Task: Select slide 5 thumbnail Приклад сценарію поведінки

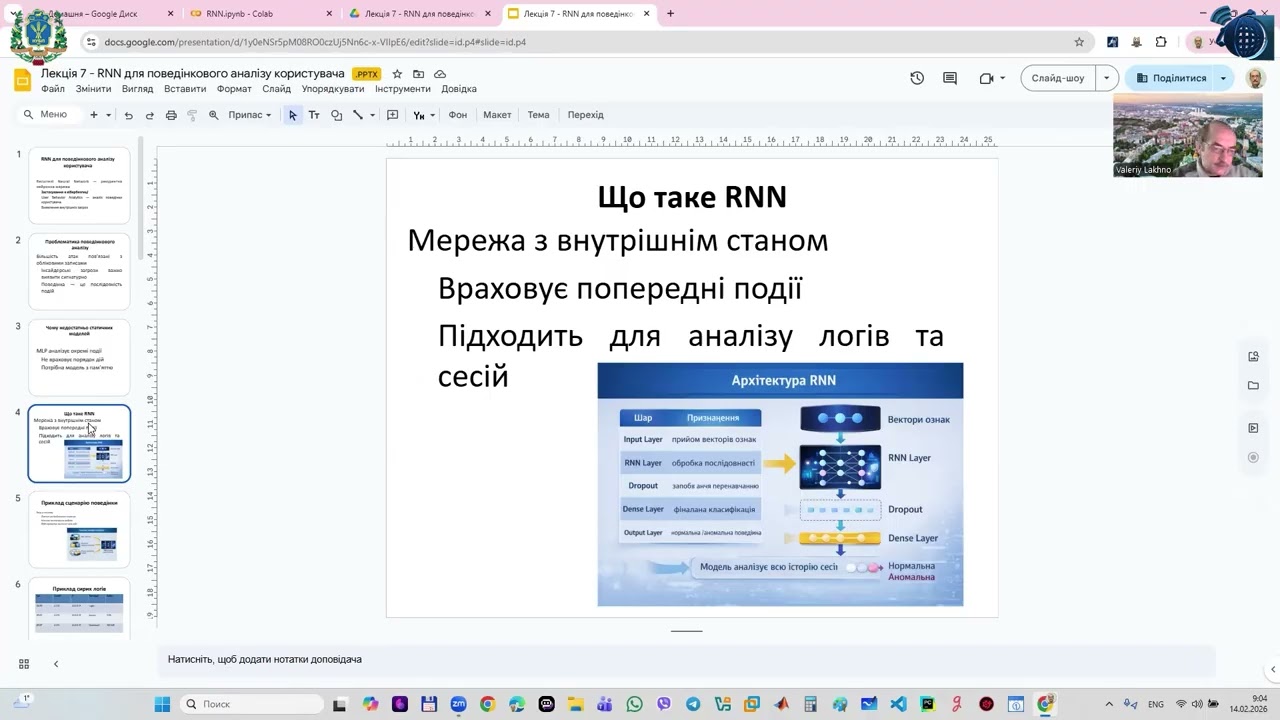Action: point(79,529)
